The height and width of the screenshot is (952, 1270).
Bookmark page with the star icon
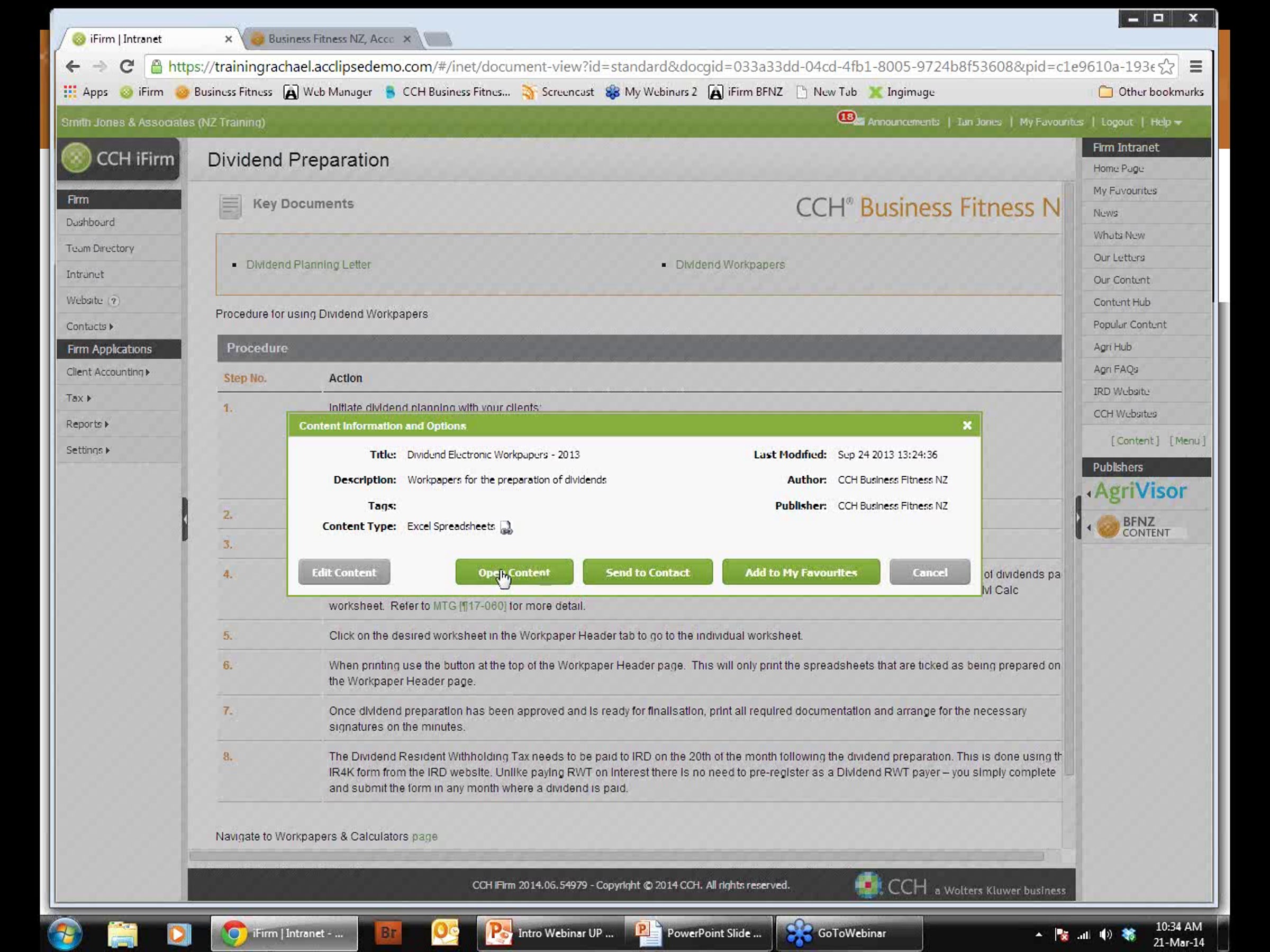(1166, 67)
